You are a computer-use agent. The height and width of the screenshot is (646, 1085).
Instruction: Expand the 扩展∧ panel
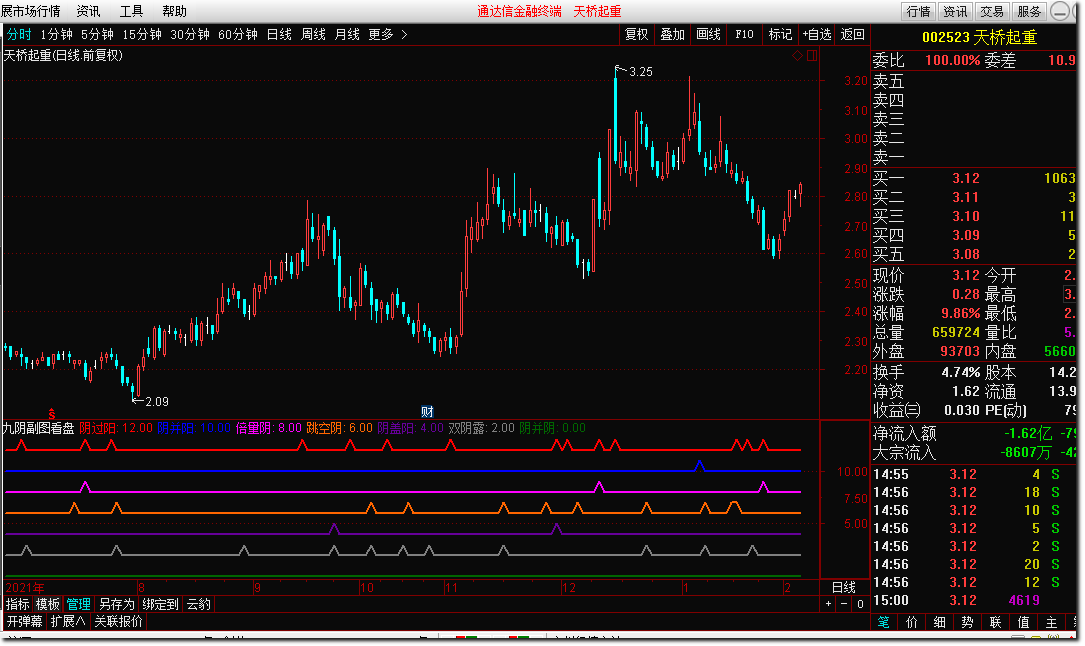[67, 621]
